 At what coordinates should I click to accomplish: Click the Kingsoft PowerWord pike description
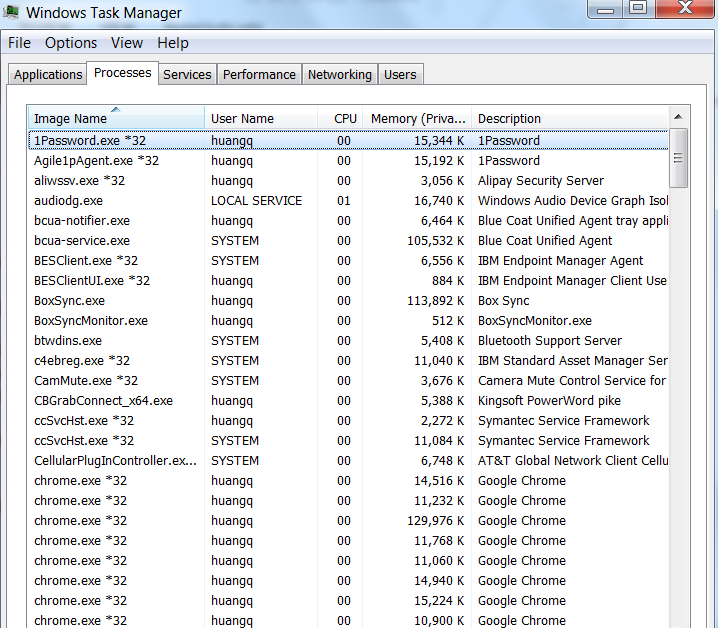(x=549, y=401)
